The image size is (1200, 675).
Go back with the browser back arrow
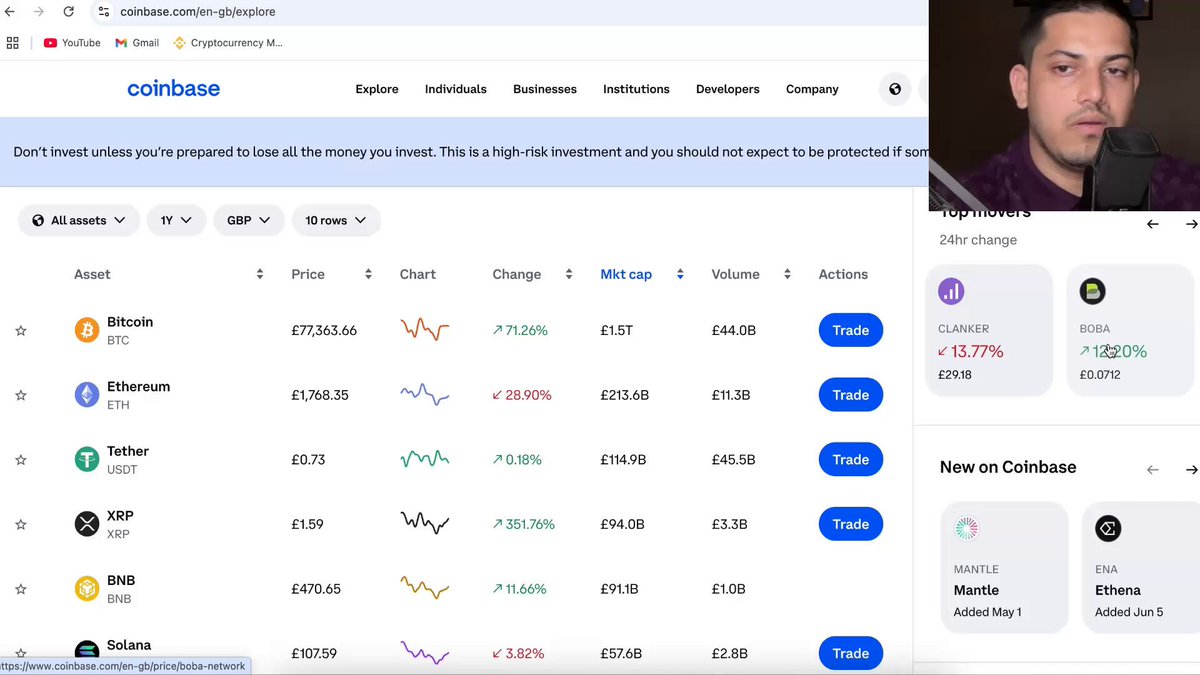coord(10,12)
